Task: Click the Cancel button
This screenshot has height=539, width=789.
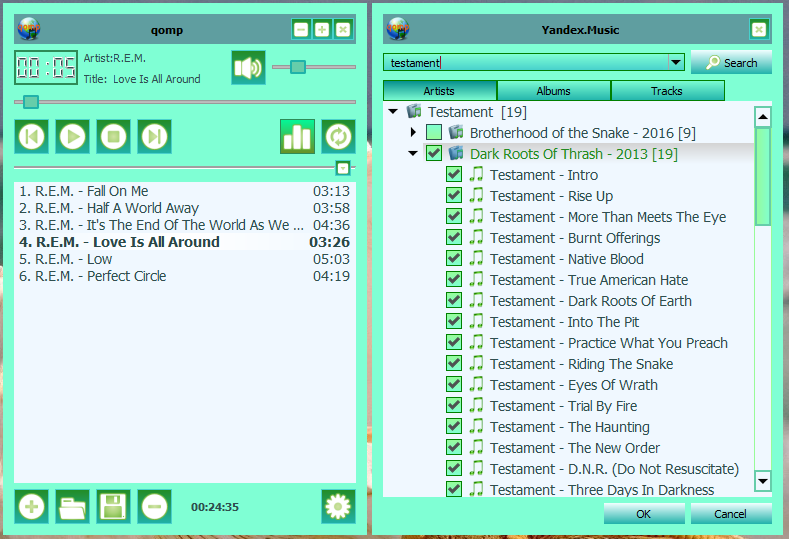Action: [x=731, y=513]
